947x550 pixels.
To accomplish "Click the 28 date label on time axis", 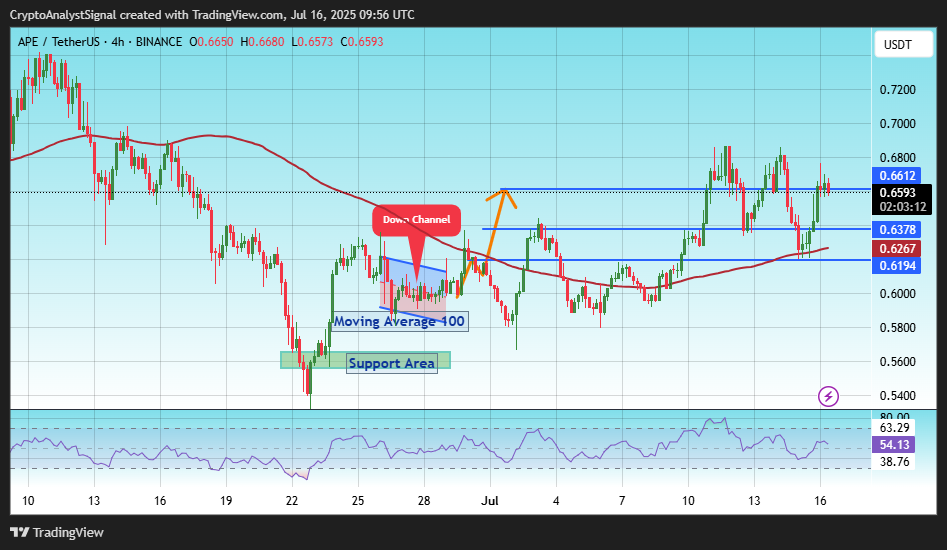I will click(424, 500).
